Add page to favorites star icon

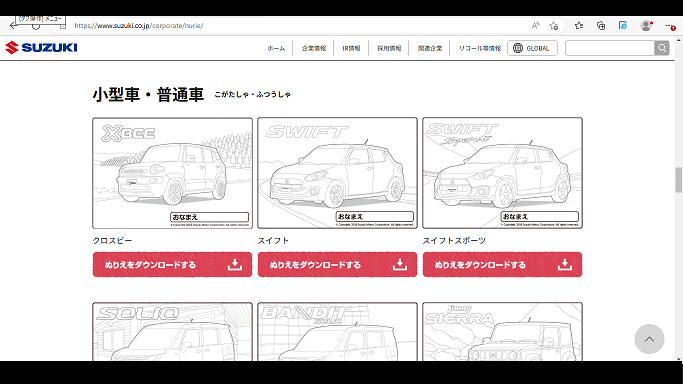(554, 26)
